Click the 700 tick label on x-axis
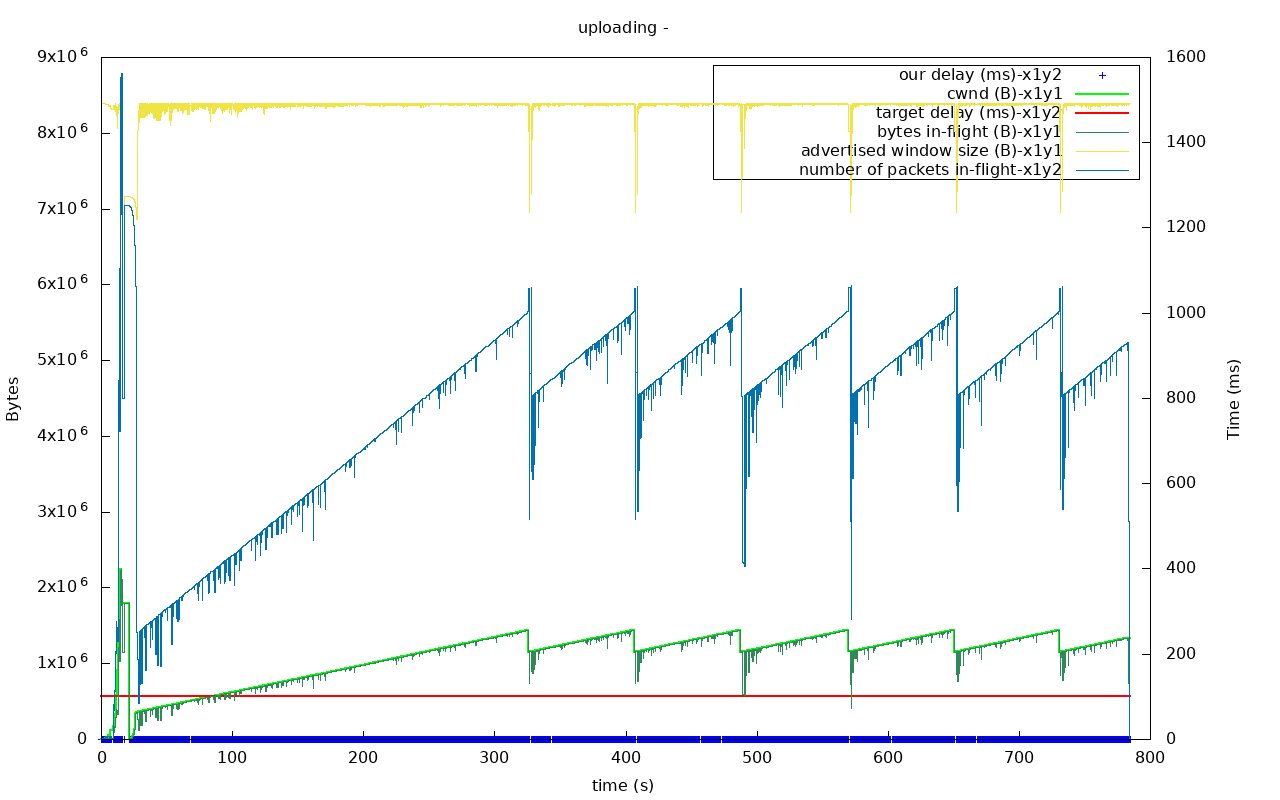 [1019, 758]
